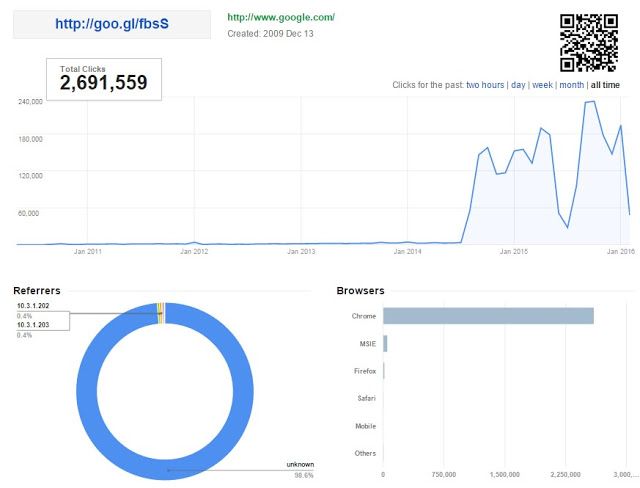This screenshot has height=488, width=640.
Task: Click the QR code image
Action: [x=590, y=42]
